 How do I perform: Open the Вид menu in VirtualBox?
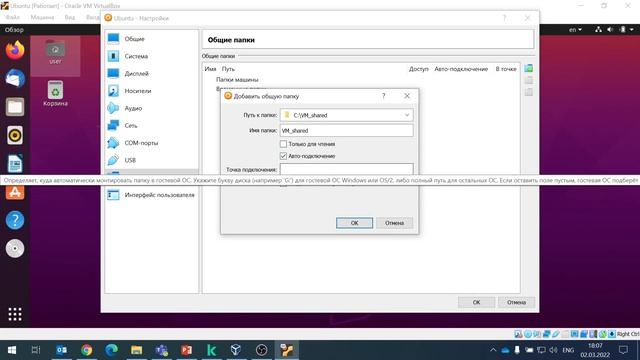(70, 18)
